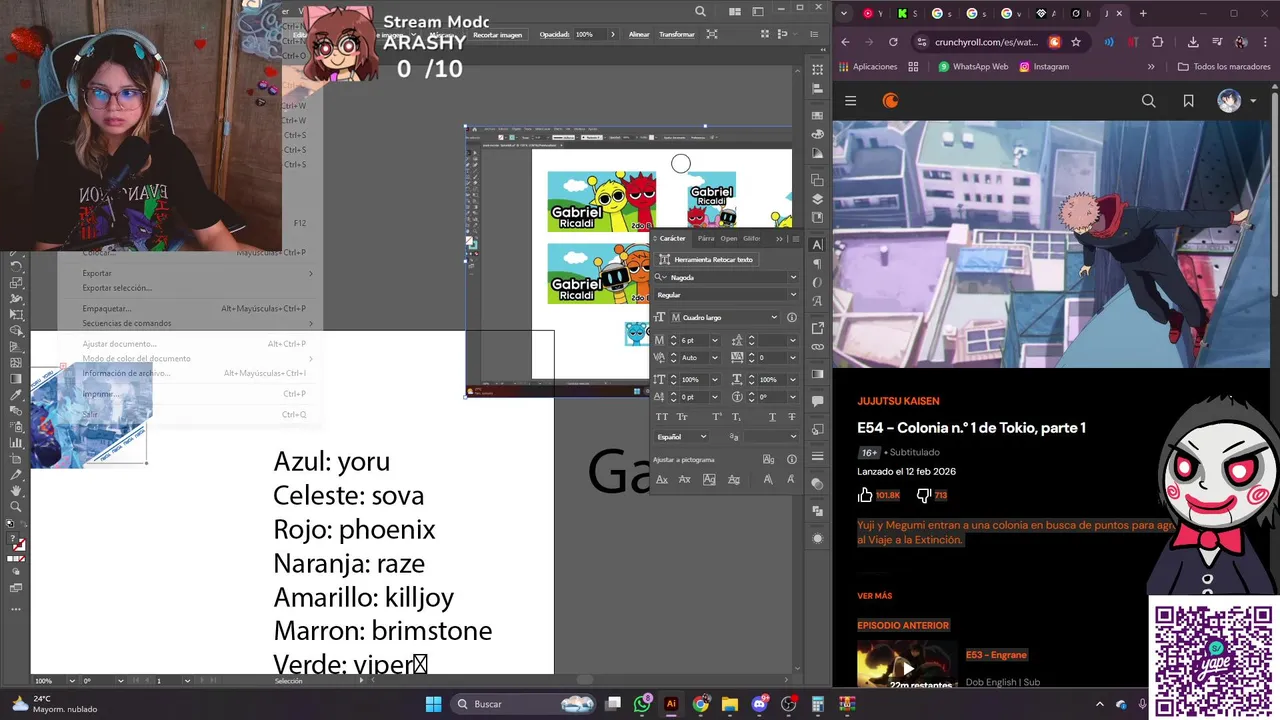Click the Fill/Stroke swatch in Illustrator toolbar
This screenshot has width=1280, height=720.
18,540
